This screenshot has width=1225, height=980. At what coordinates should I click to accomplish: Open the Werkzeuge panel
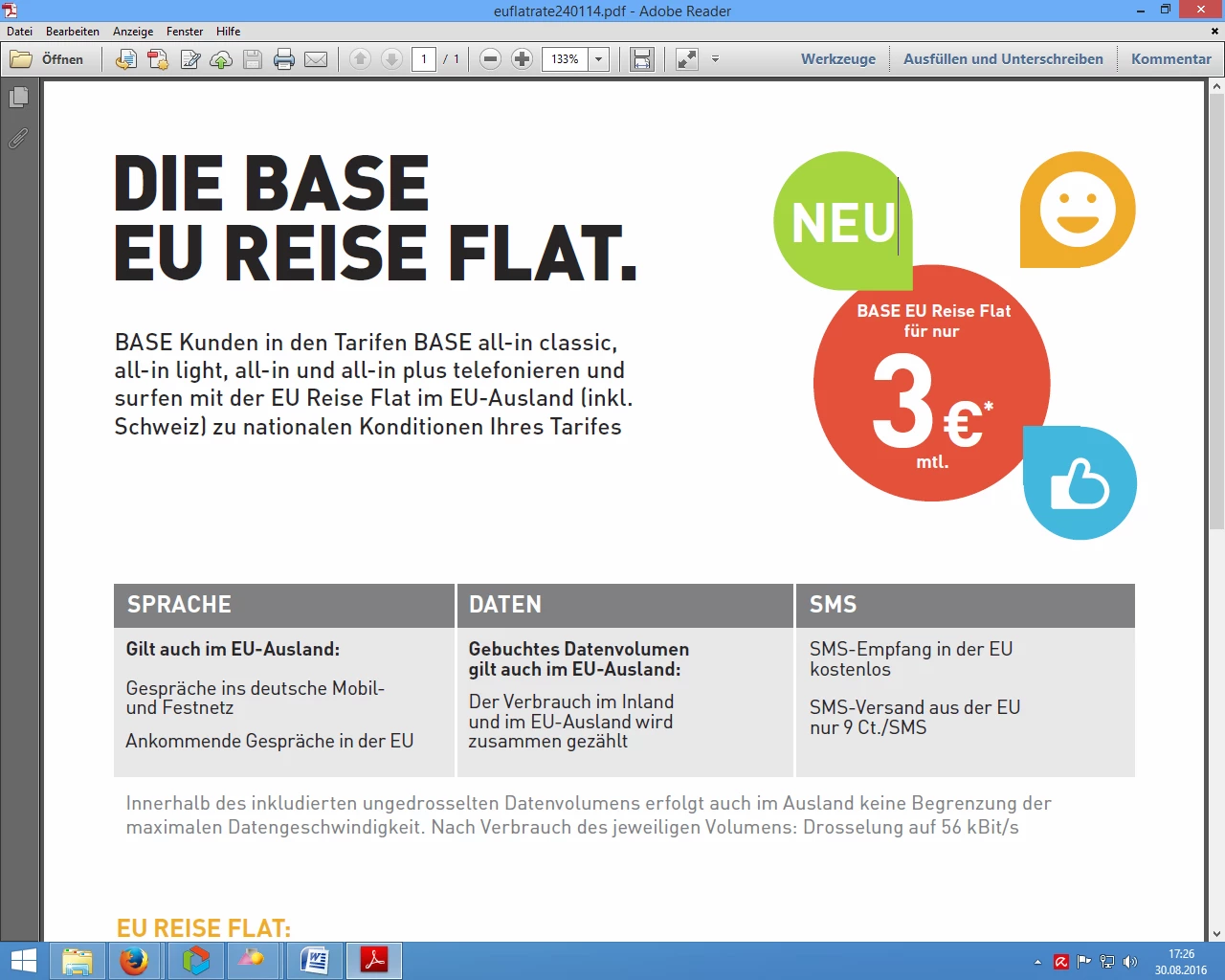[x=838, y=59]
